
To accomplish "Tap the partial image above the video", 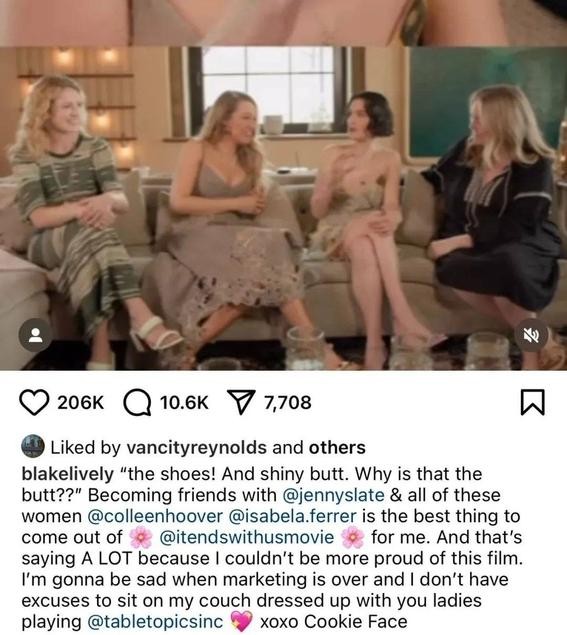I will click(284, 23).
